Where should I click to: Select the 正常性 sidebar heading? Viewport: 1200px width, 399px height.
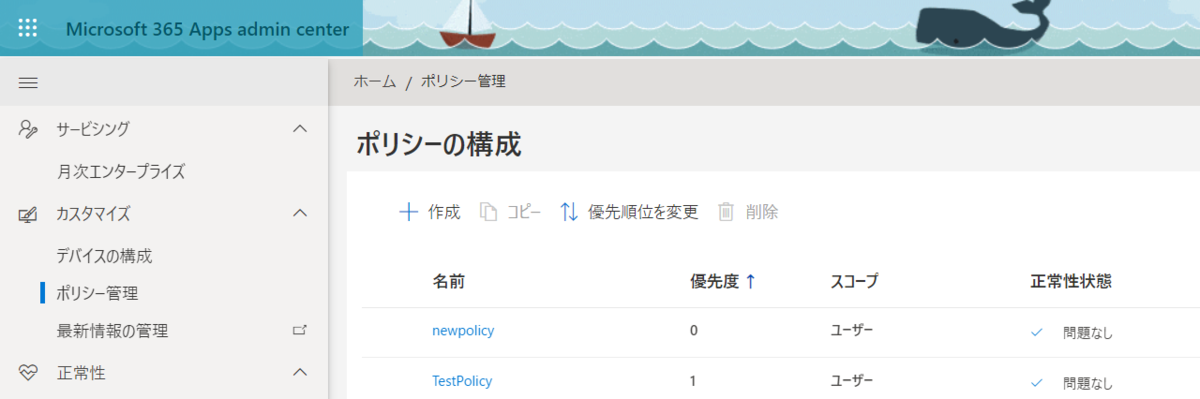pos(81,373)
